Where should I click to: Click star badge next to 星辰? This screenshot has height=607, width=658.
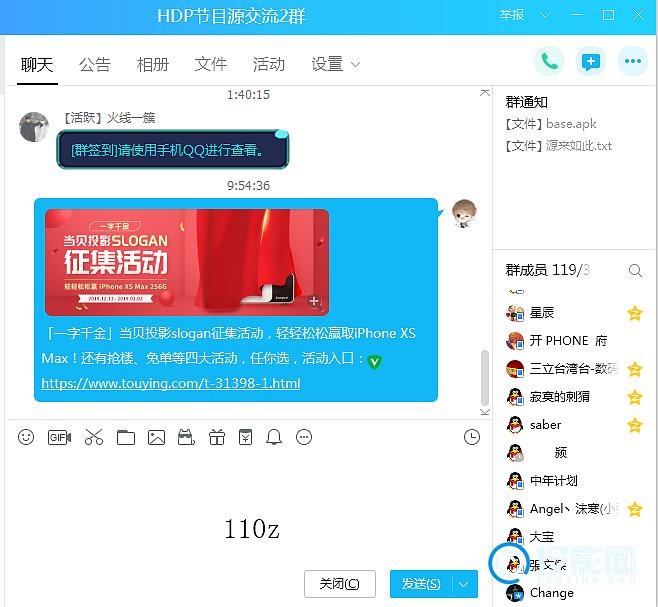(x=634, y=314)
